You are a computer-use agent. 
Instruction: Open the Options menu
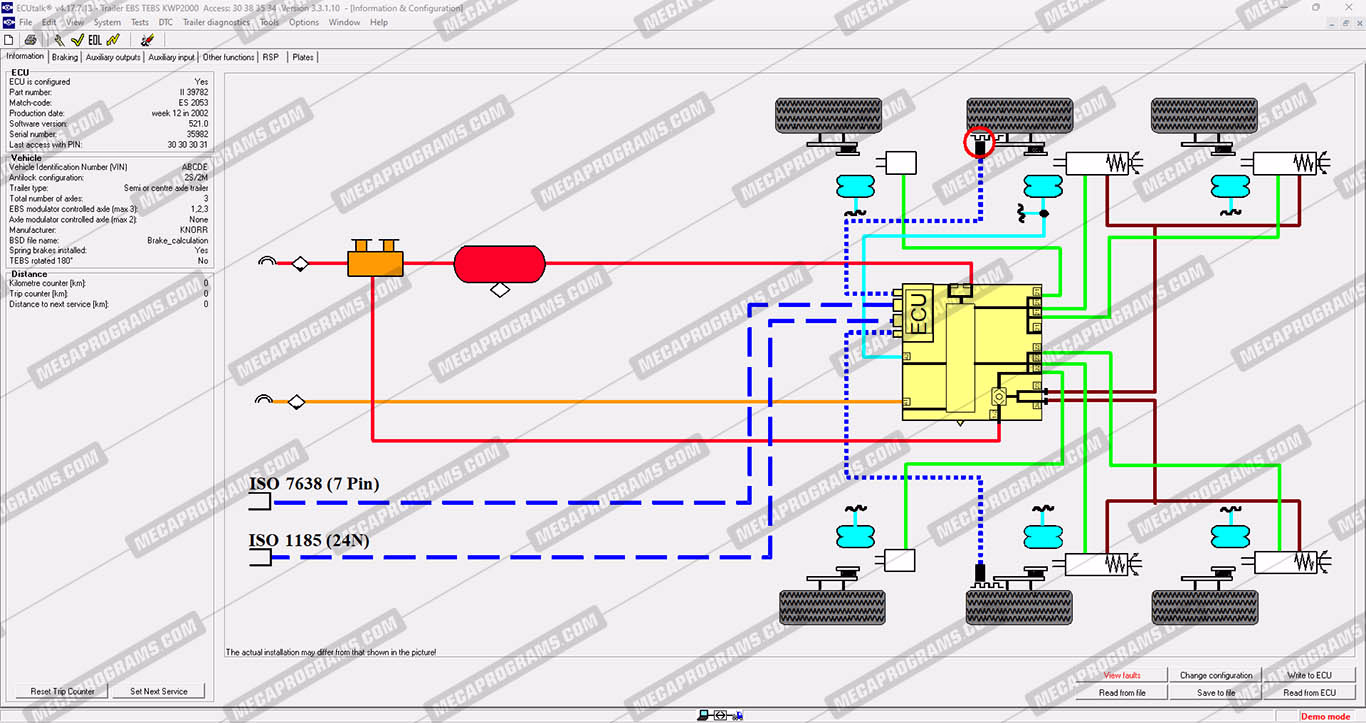click(x=304, y=22)
